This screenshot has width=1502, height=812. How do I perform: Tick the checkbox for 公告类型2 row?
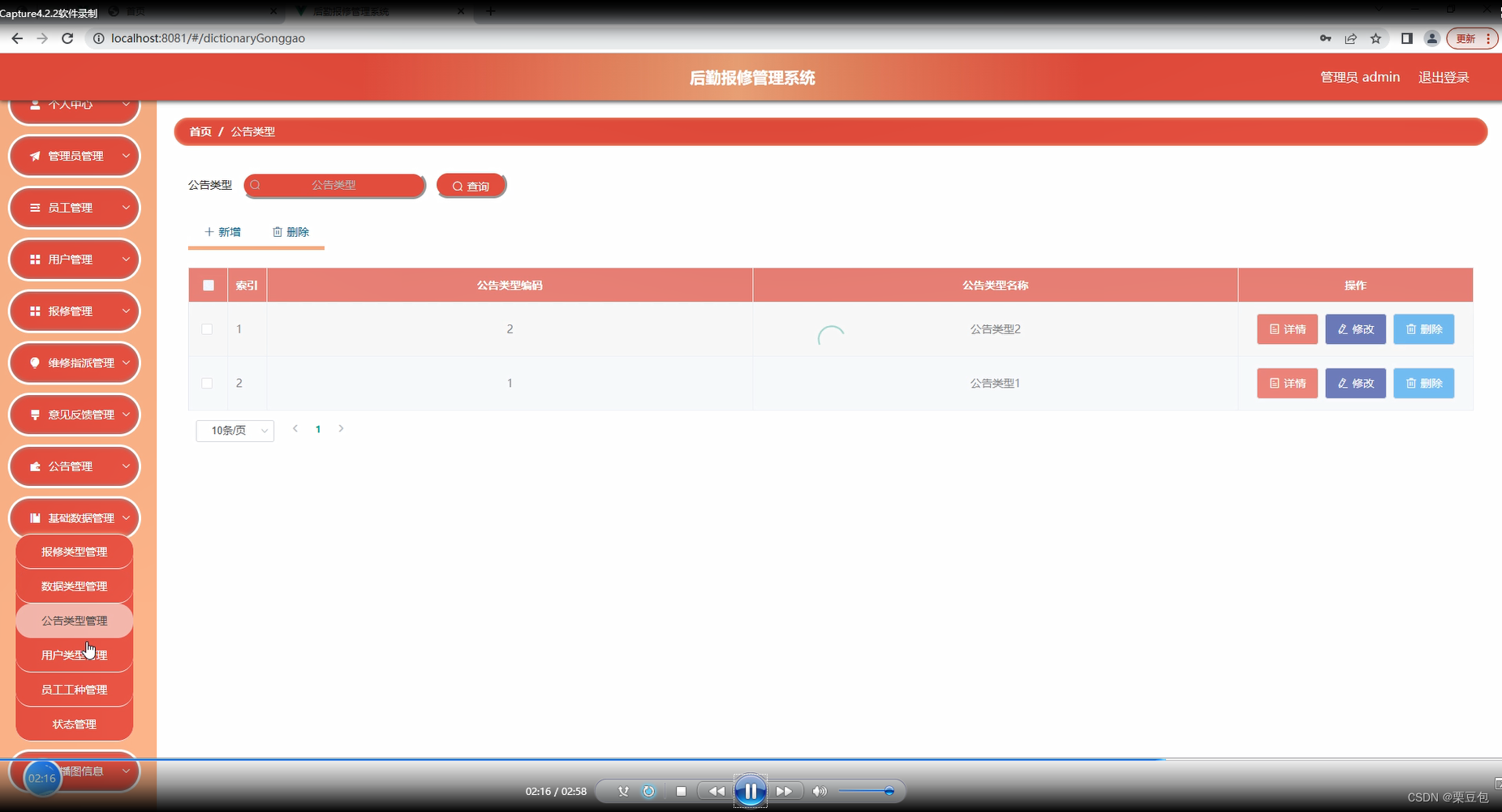207,329
